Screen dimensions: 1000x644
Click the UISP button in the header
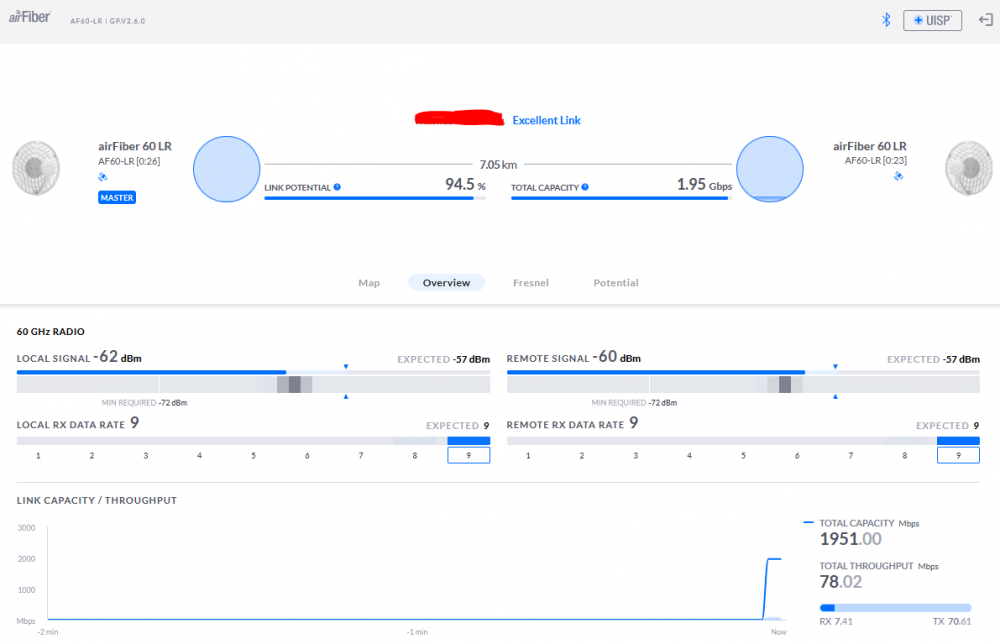click(x=932, y=20)
